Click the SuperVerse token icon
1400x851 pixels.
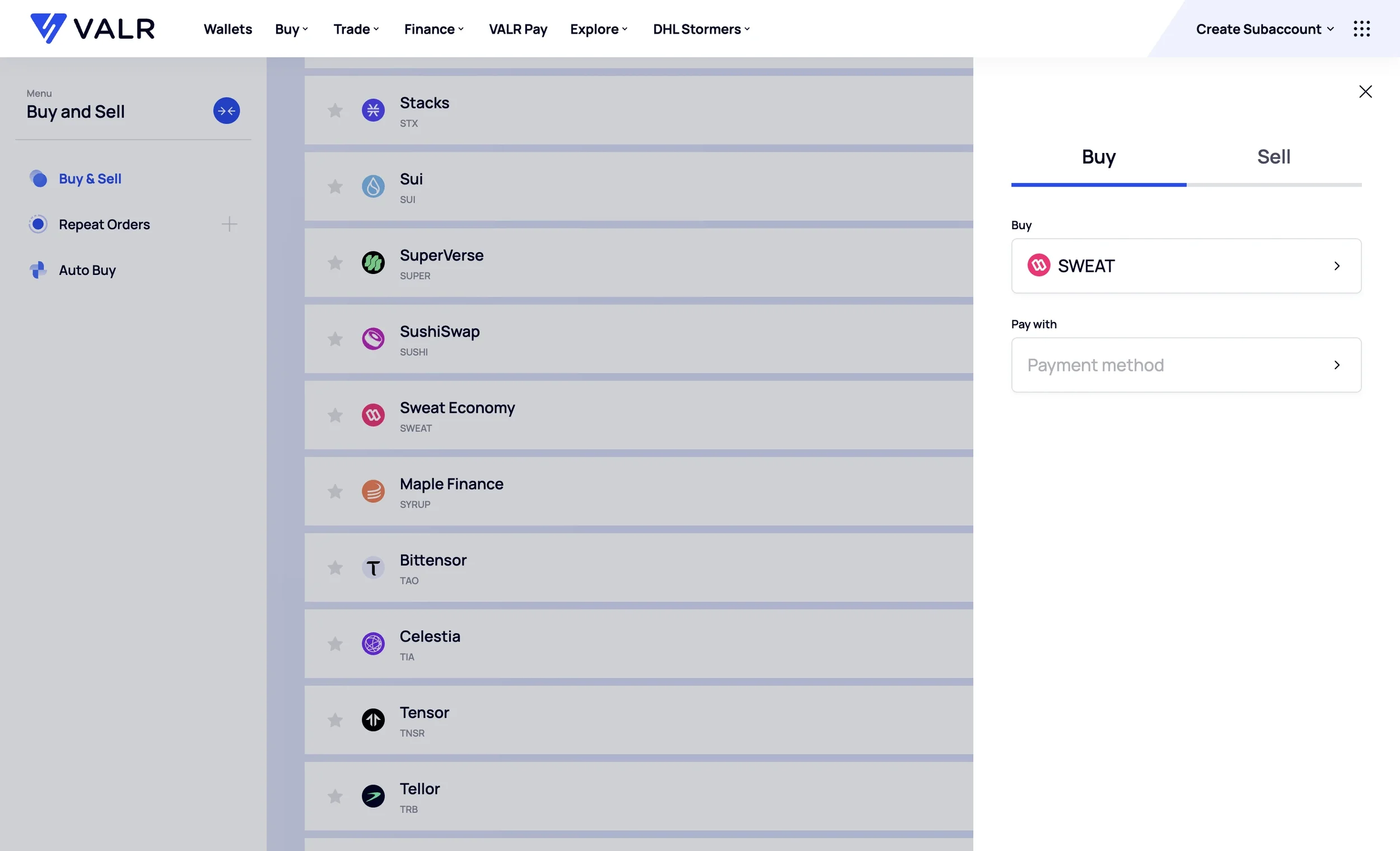click(373, 263)
